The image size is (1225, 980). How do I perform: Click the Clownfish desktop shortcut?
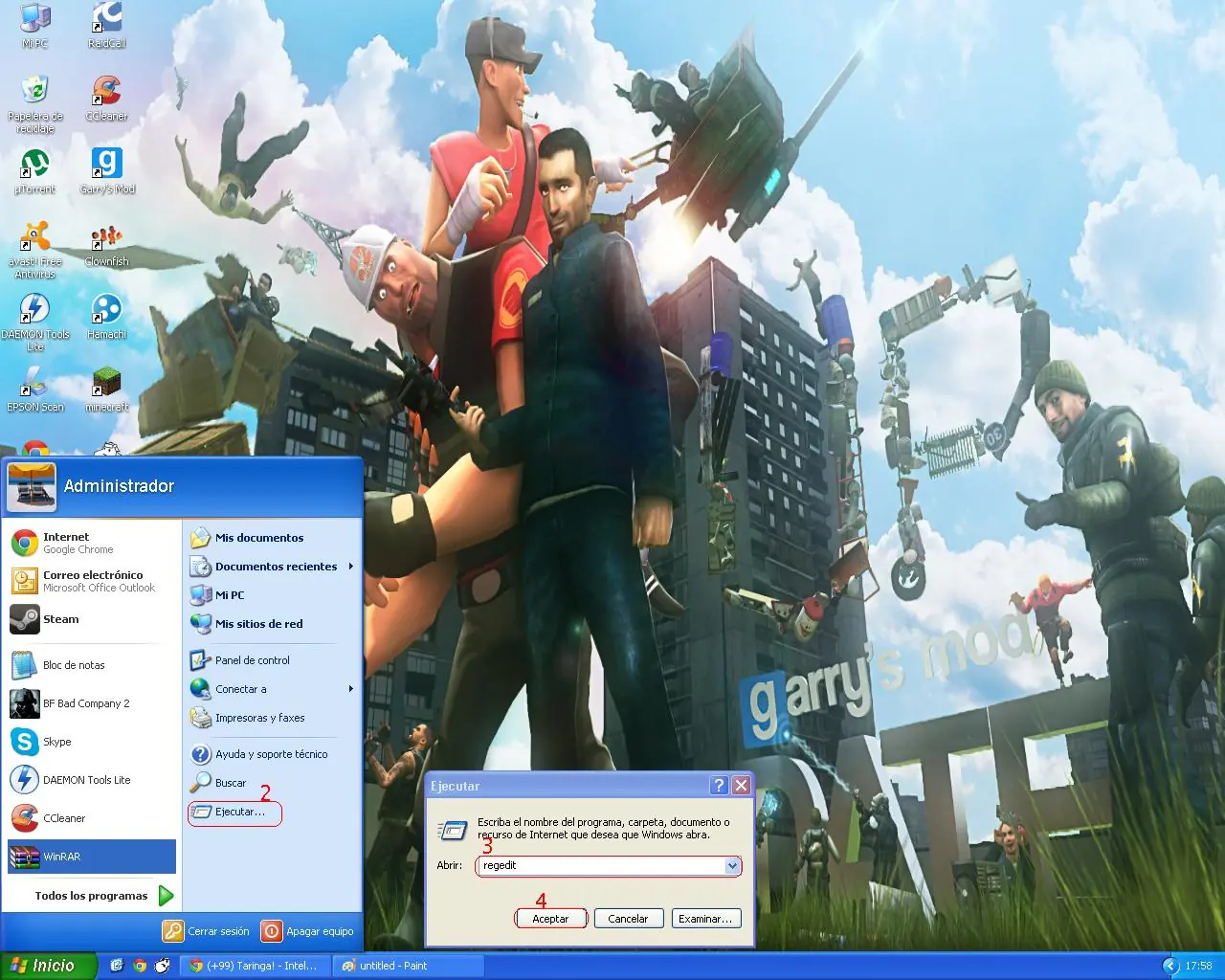106,243
